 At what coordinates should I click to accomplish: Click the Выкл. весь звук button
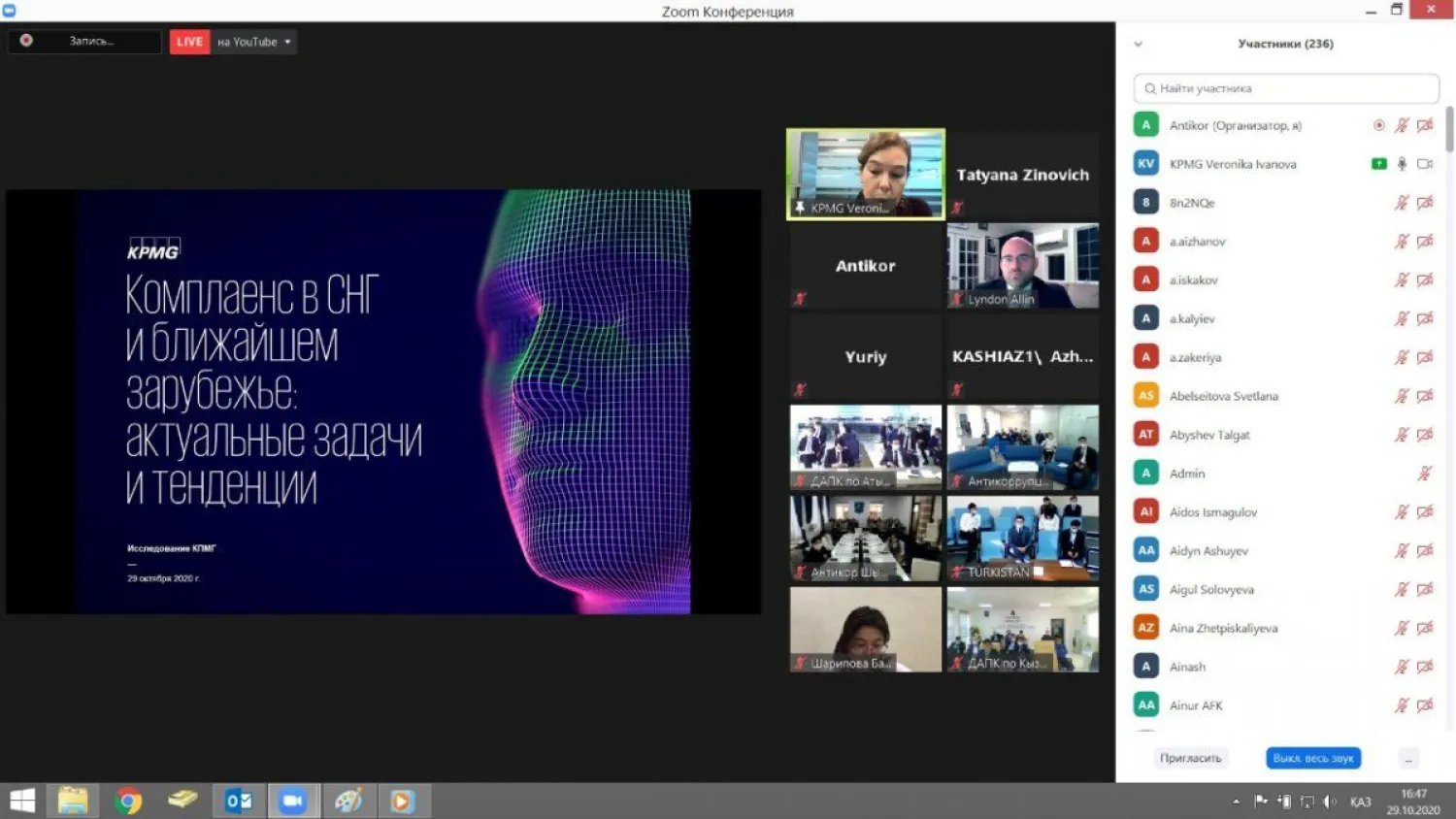click(1313, 758)
